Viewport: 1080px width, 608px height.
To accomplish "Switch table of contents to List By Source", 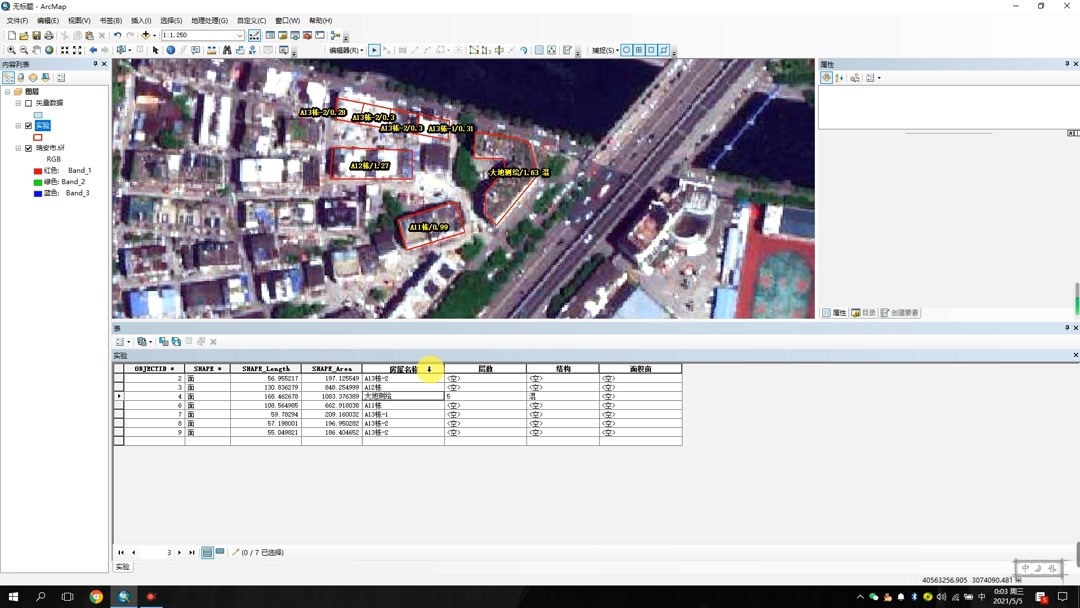I will pos(21,77).
